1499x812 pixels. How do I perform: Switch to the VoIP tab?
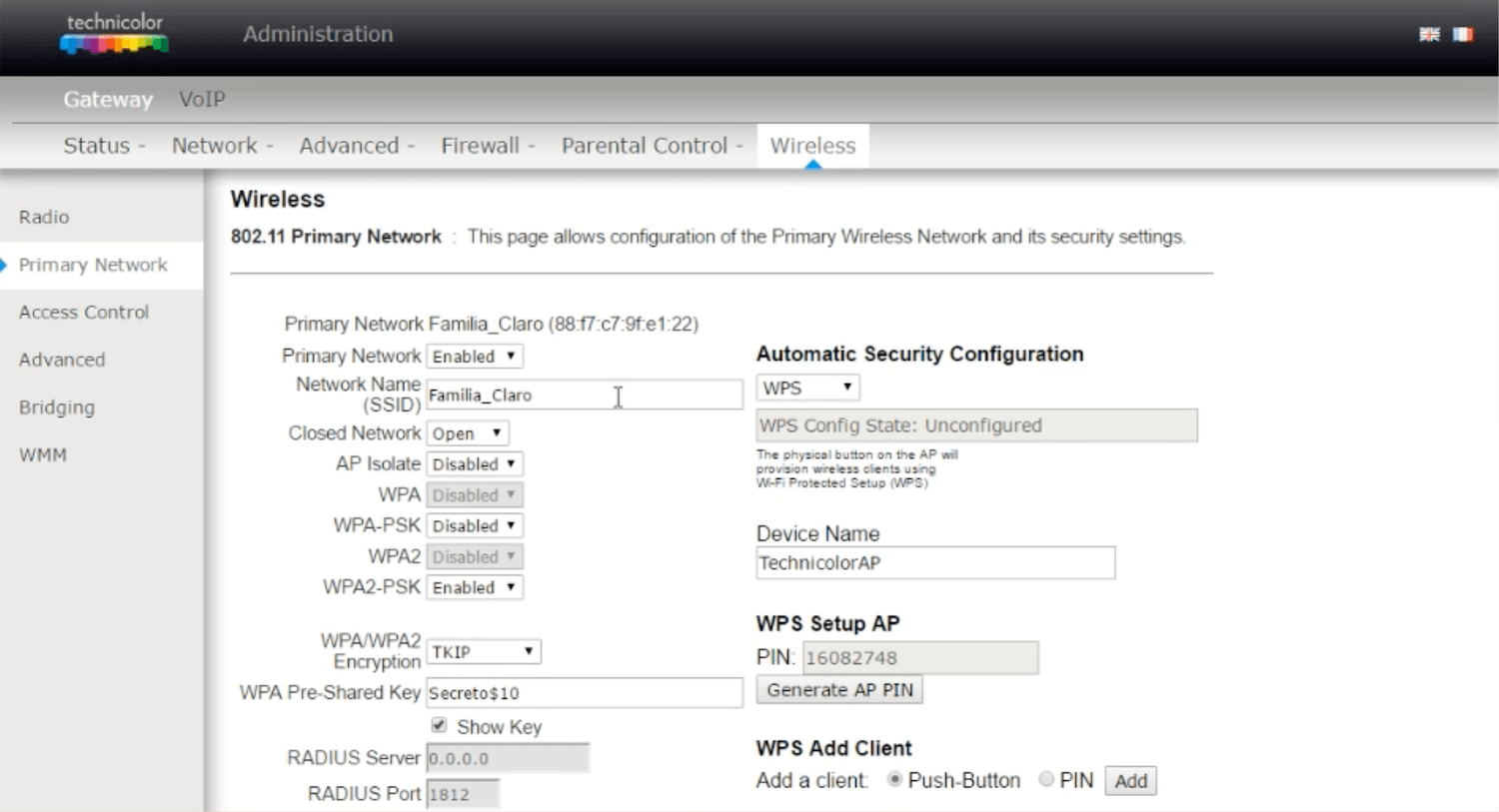pyautogui.click(x=202, y=99)
